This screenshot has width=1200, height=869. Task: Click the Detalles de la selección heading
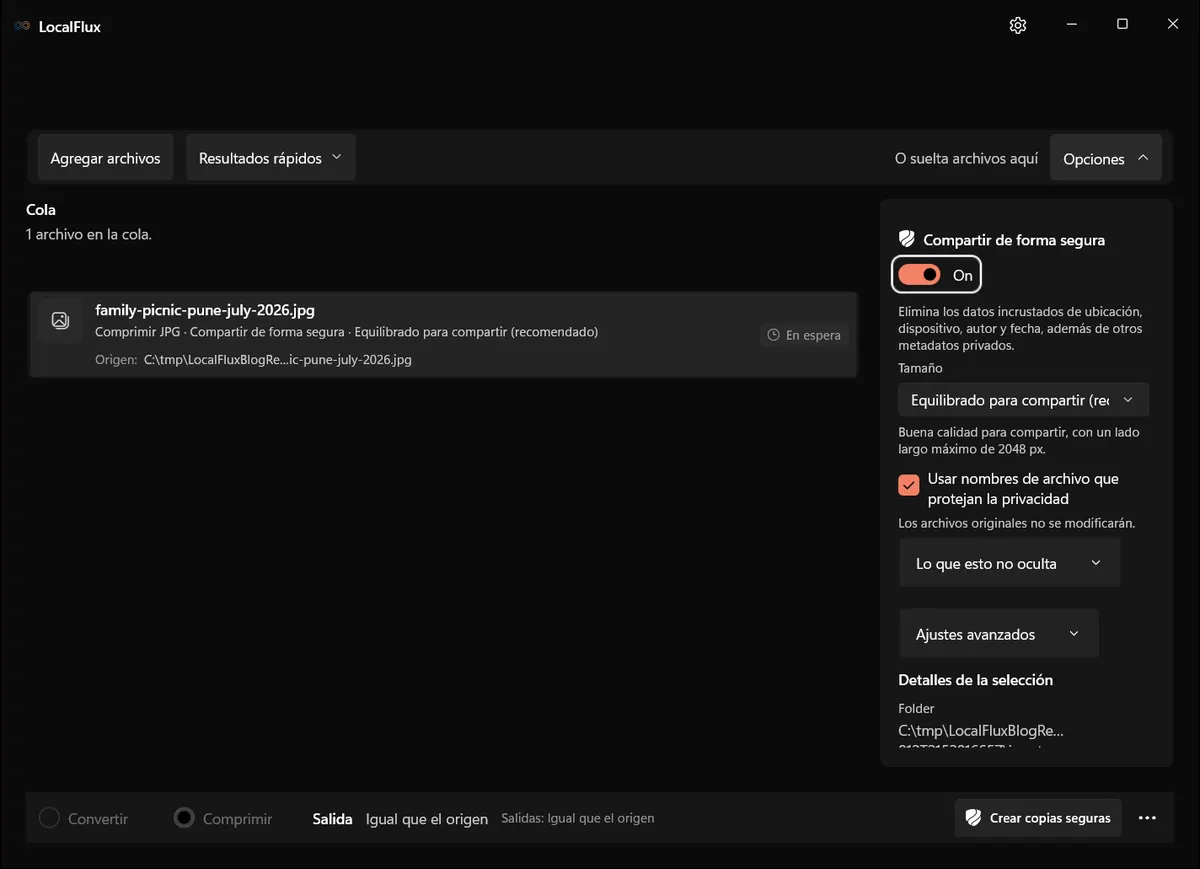[975, 679]
